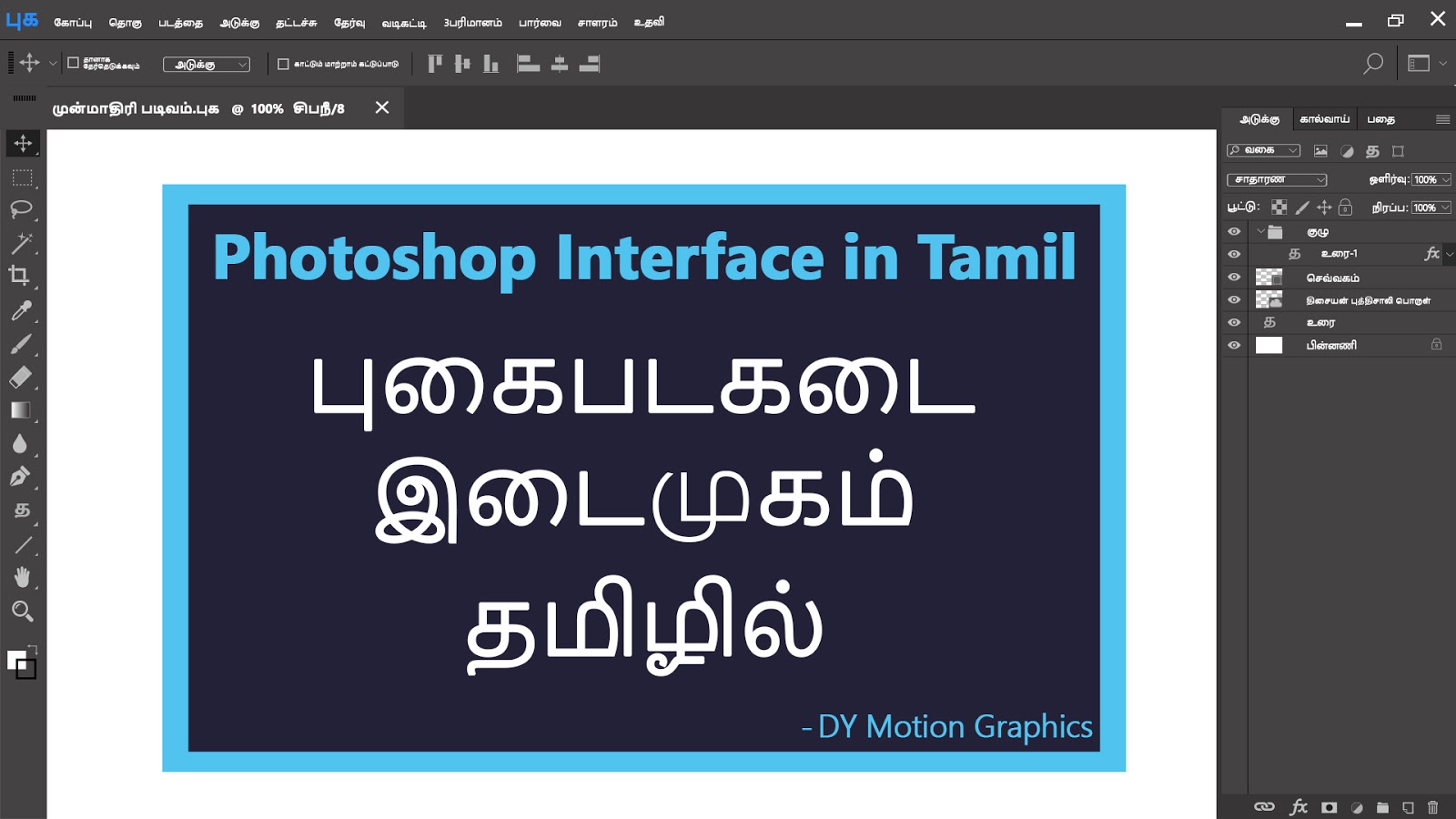Image resolution: width=1456 pixels, height=819 pixels.
Task: Hide the உரை-1 layer
Action: [1234, 255]
